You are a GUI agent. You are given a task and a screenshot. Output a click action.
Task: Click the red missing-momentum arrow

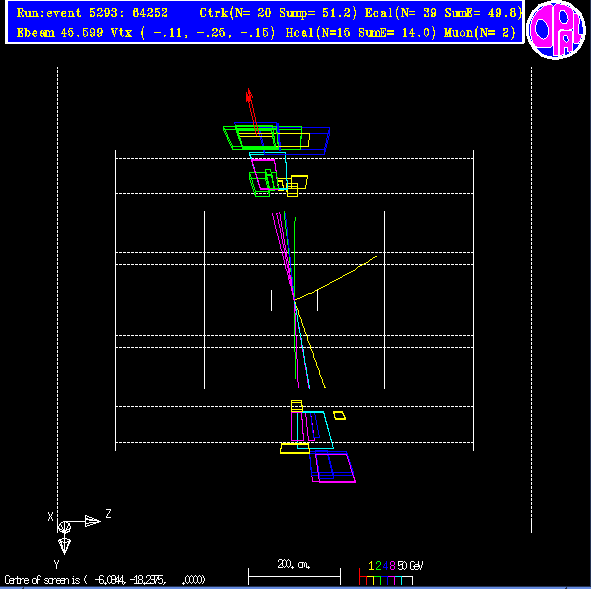point(252,112)
